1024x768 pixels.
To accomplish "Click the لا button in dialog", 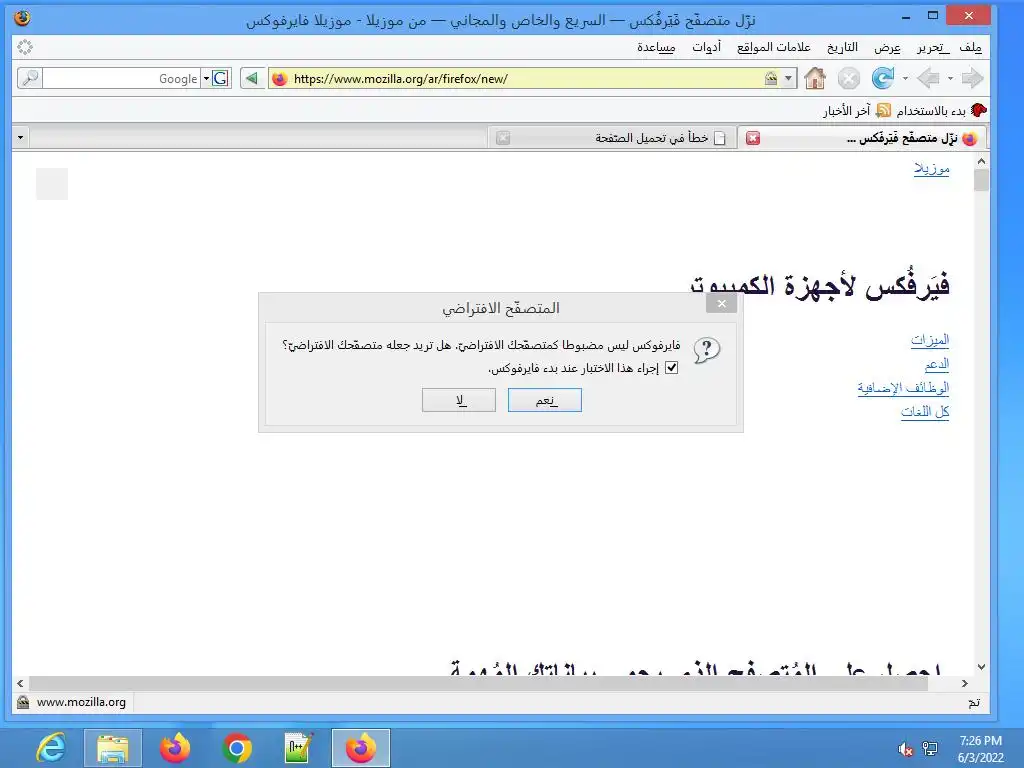I will coord(459,400).
